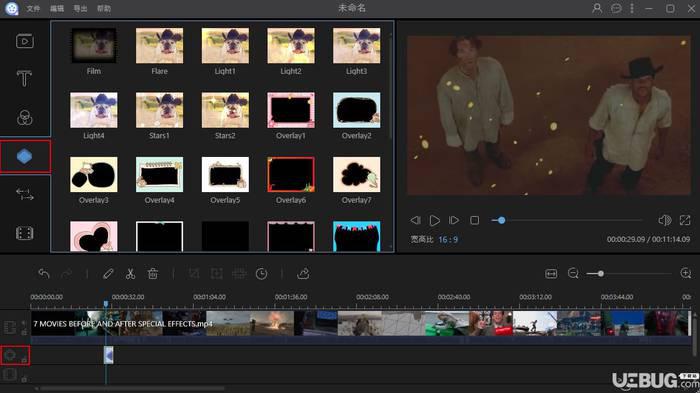Open the Transitions sidebar icon
Image resolution: width=700 pixels, height=393 pixels.
25,194
